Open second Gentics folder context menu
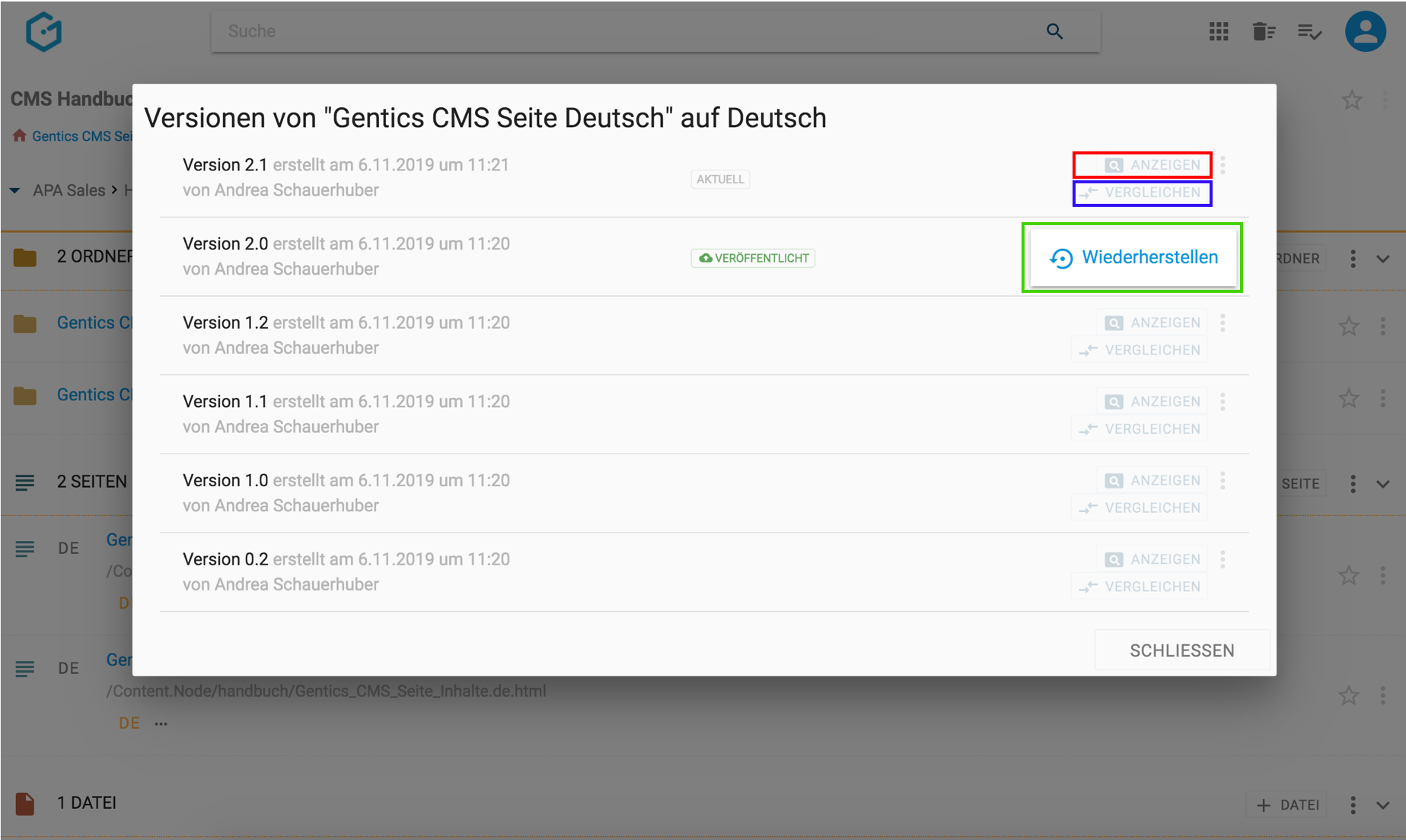Image resolution: width=1406 pixels, height=840 pixels. click(1383, 398)
